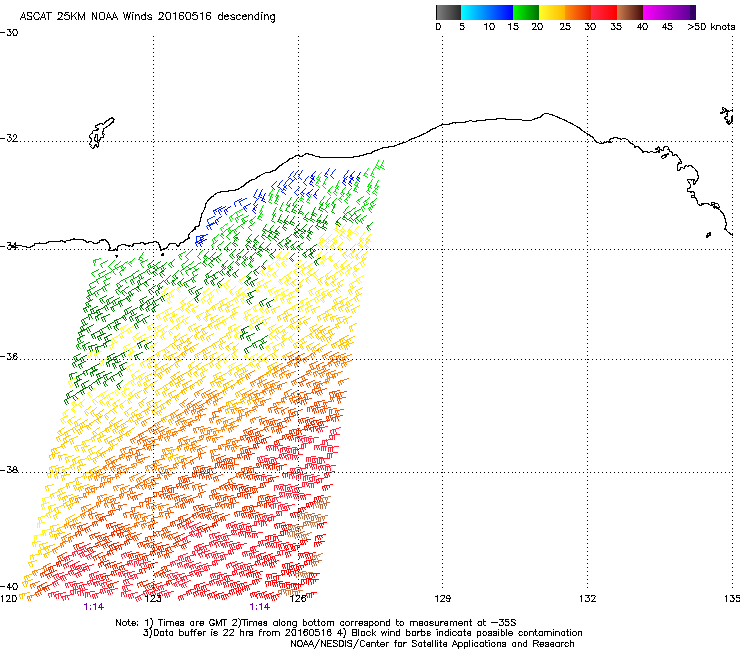Click the yellow 20-25 knots color band
The width and height of the screenshot is (740, 650).
pos(552,12)
